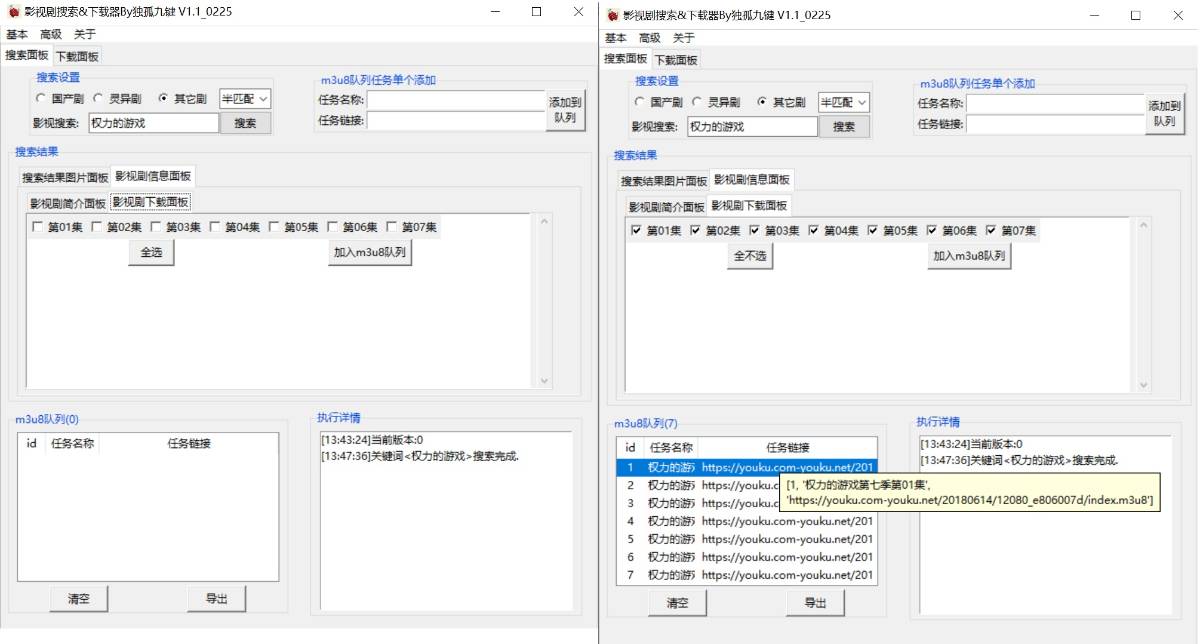The image size is (1200, 644).
Task: Click the app icon in left window title bar
Action: (13, 11)
